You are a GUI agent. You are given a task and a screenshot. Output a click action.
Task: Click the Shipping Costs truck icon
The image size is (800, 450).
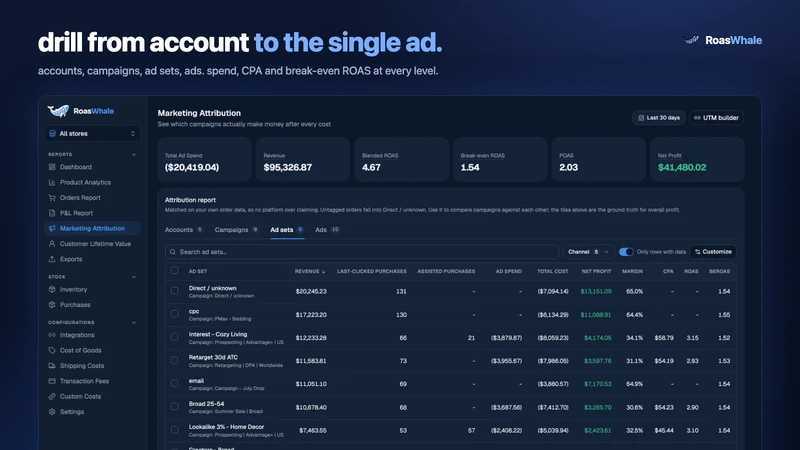point(52,365)
